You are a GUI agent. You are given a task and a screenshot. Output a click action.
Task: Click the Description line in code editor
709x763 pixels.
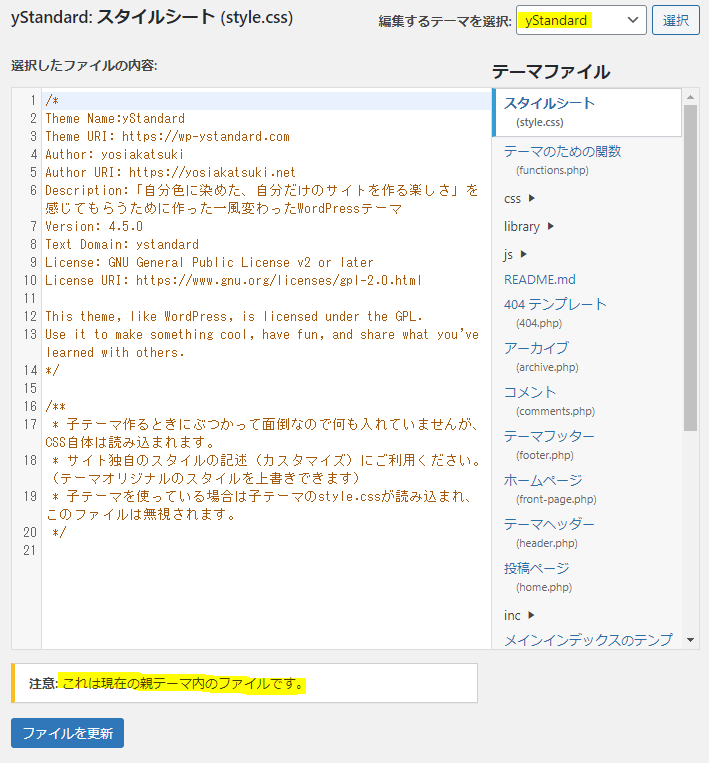tap(262, 199)
